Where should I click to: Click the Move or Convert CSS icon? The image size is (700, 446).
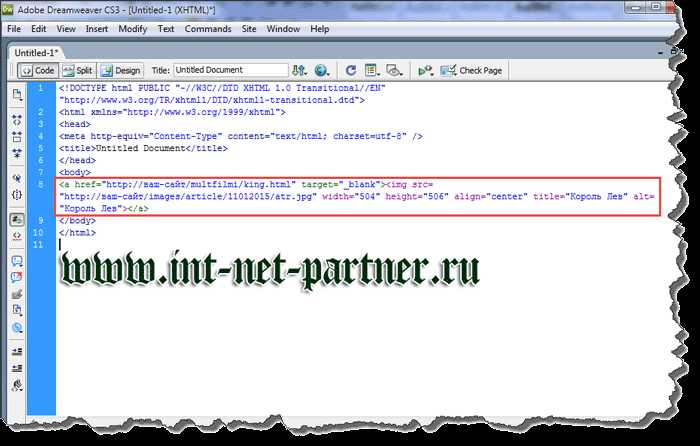(x=17, y=327)
